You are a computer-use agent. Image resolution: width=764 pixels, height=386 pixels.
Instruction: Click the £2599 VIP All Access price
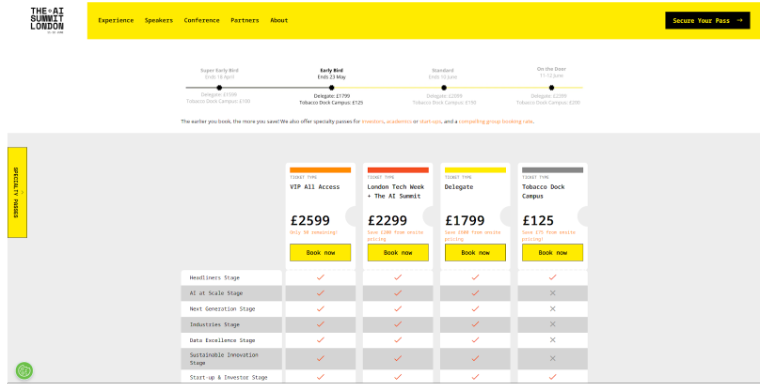310,221
